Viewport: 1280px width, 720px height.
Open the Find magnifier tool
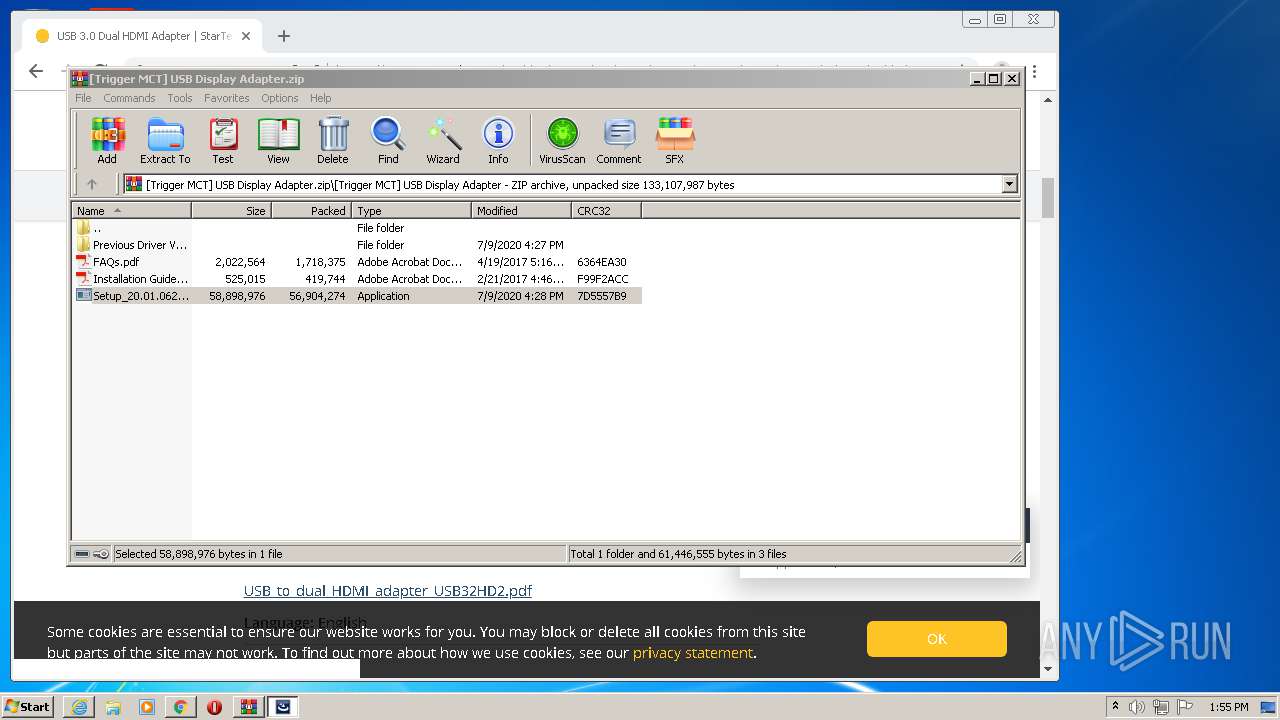tap(388, 141)
